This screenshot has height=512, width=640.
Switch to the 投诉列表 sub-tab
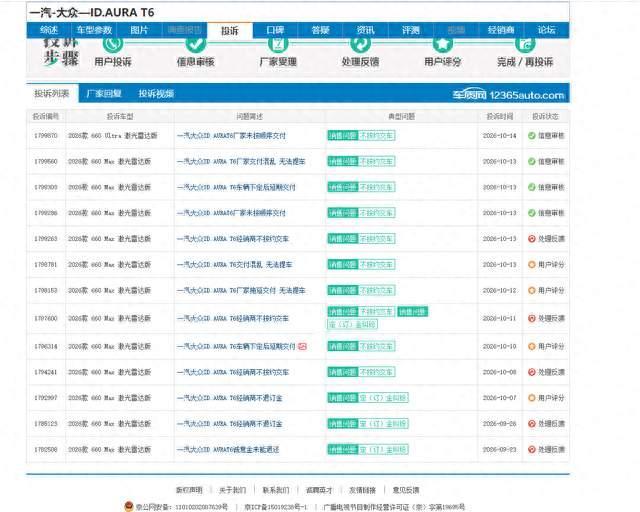click(52, 93)
